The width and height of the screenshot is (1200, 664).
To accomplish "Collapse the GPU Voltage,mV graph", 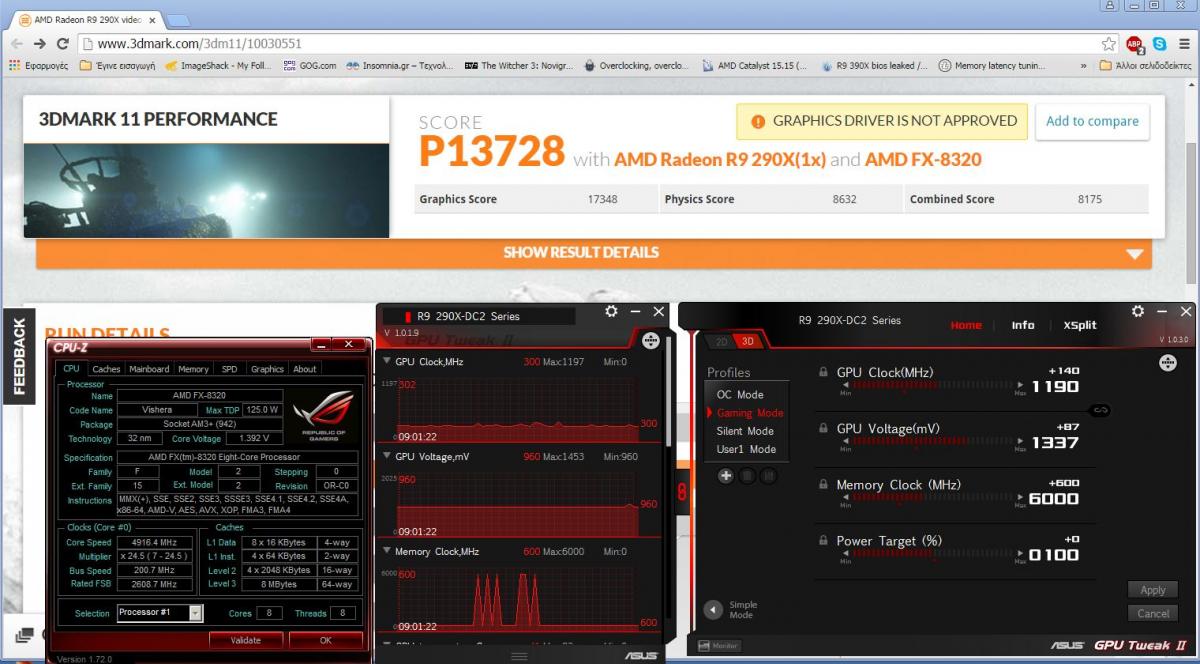I will [x=387, y=456].
